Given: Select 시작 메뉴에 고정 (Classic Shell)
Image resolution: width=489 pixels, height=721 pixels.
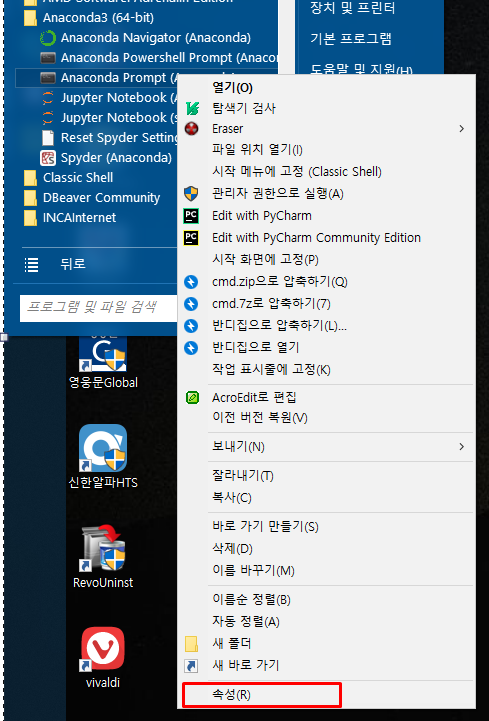Looking at the screenshot, I should coord(297,172).
